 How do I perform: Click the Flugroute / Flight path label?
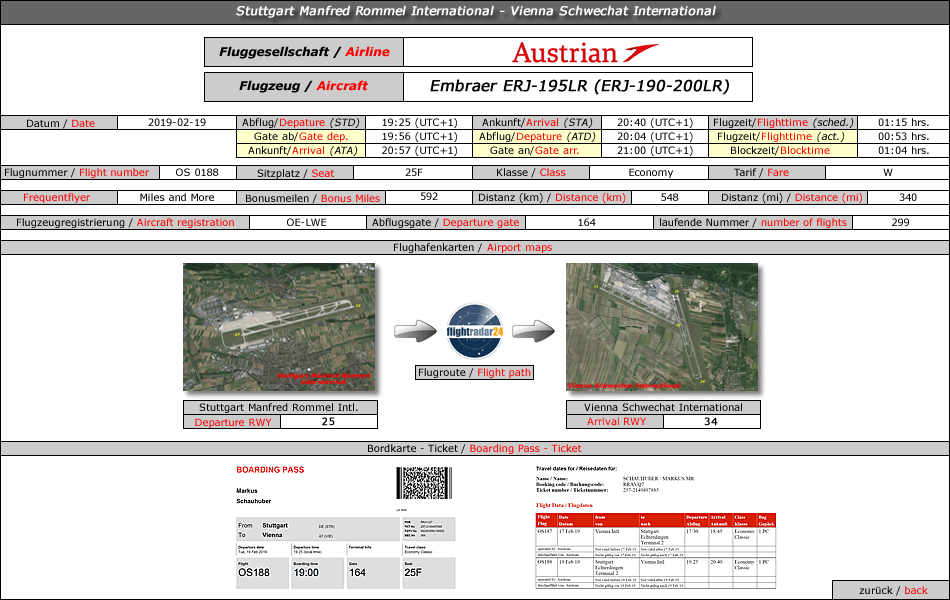click(x=475, y=373)
